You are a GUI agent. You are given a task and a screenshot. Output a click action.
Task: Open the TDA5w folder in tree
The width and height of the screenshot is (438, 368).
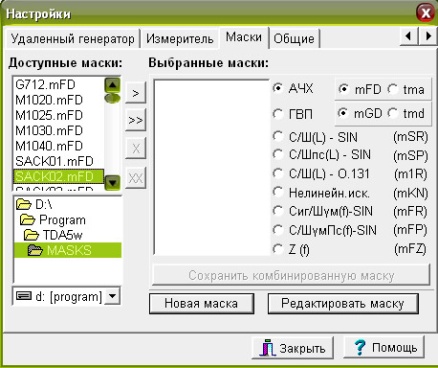[53, 235]
